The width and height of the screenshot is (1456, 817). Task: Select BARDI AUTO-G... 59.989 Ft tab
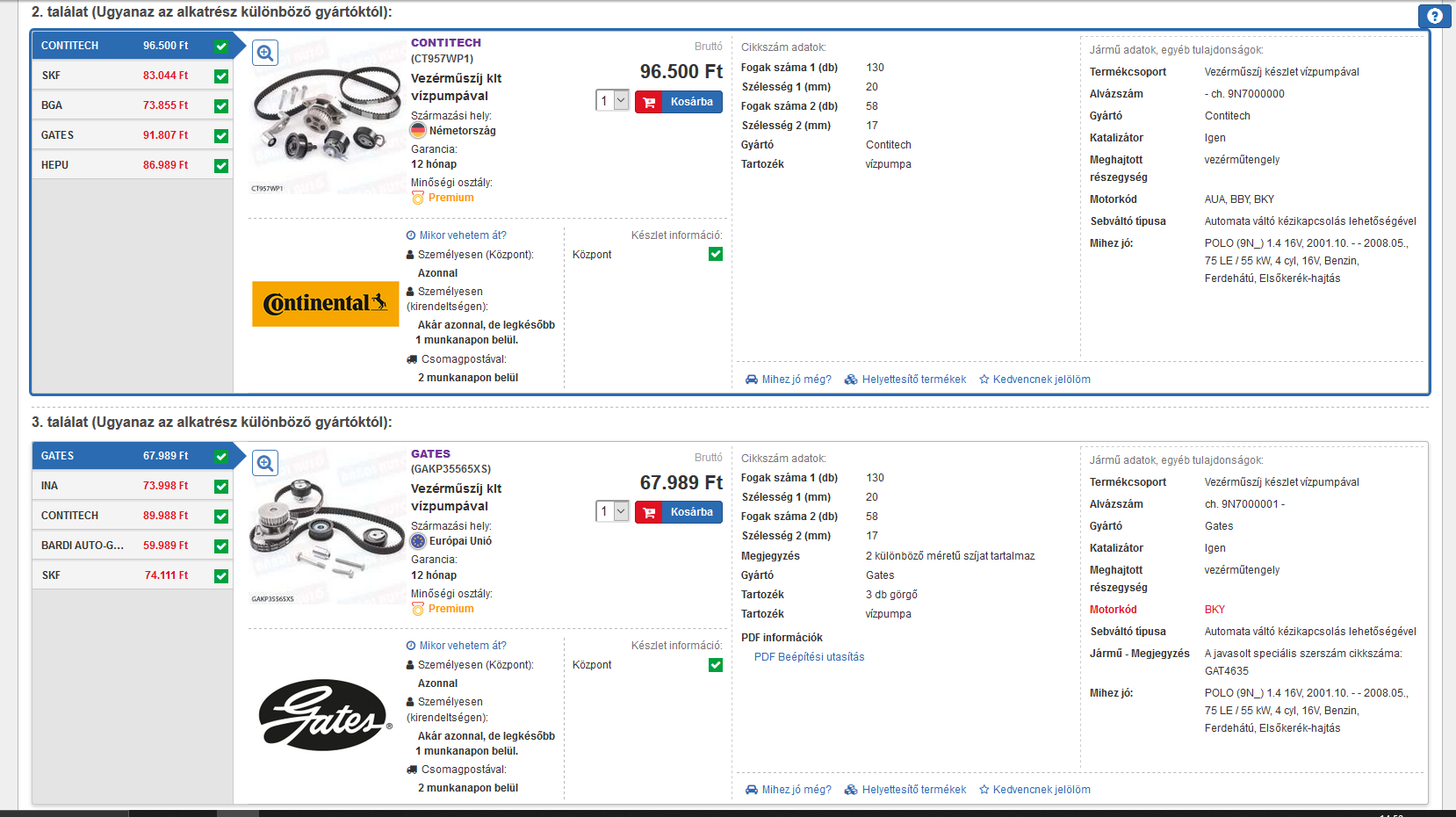133,546
